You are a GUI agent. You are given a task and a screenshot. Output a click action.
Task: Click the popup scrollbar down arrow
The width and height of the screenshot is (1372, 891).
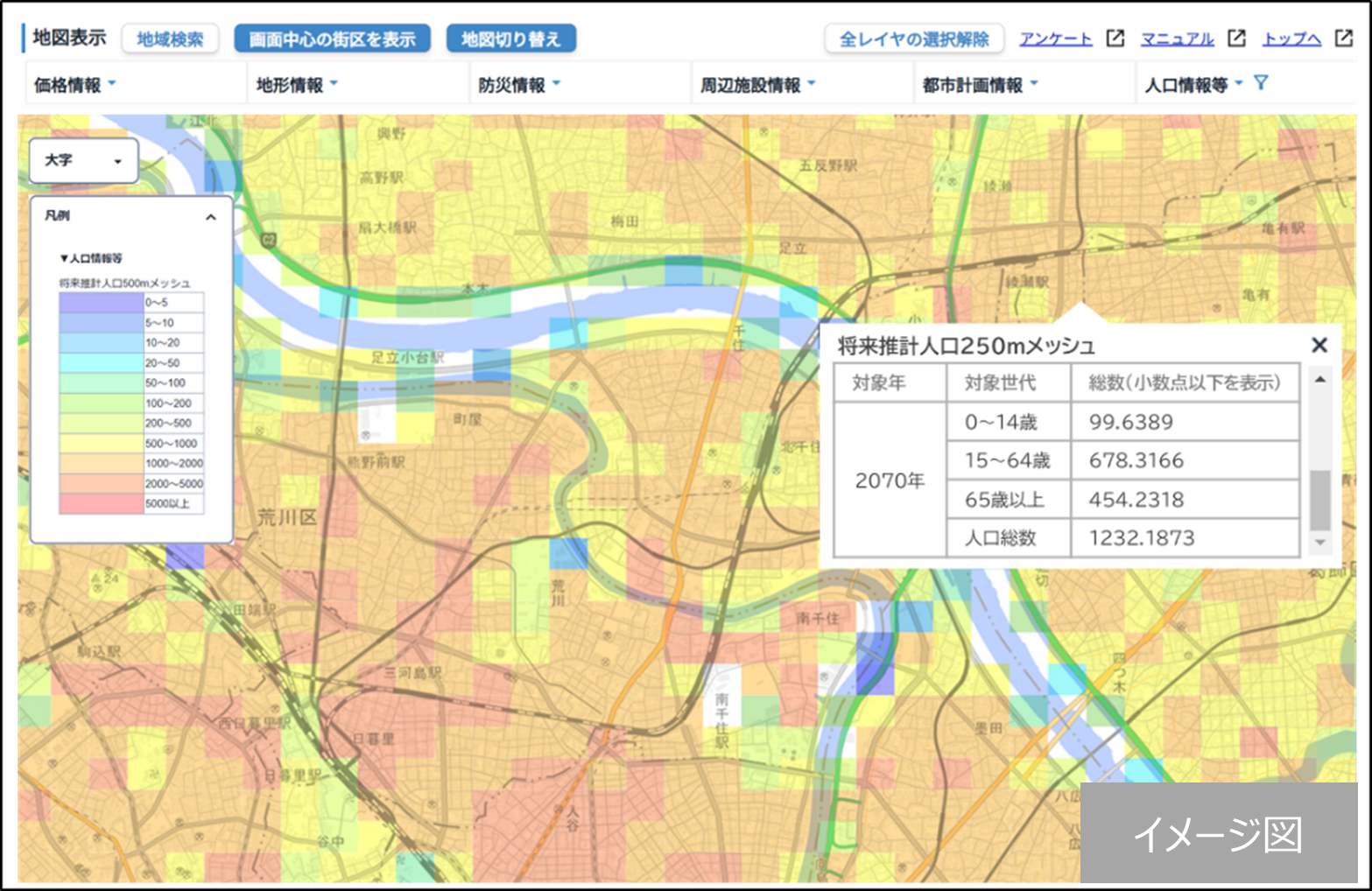pyautogui.click(x=1320, y=544)
